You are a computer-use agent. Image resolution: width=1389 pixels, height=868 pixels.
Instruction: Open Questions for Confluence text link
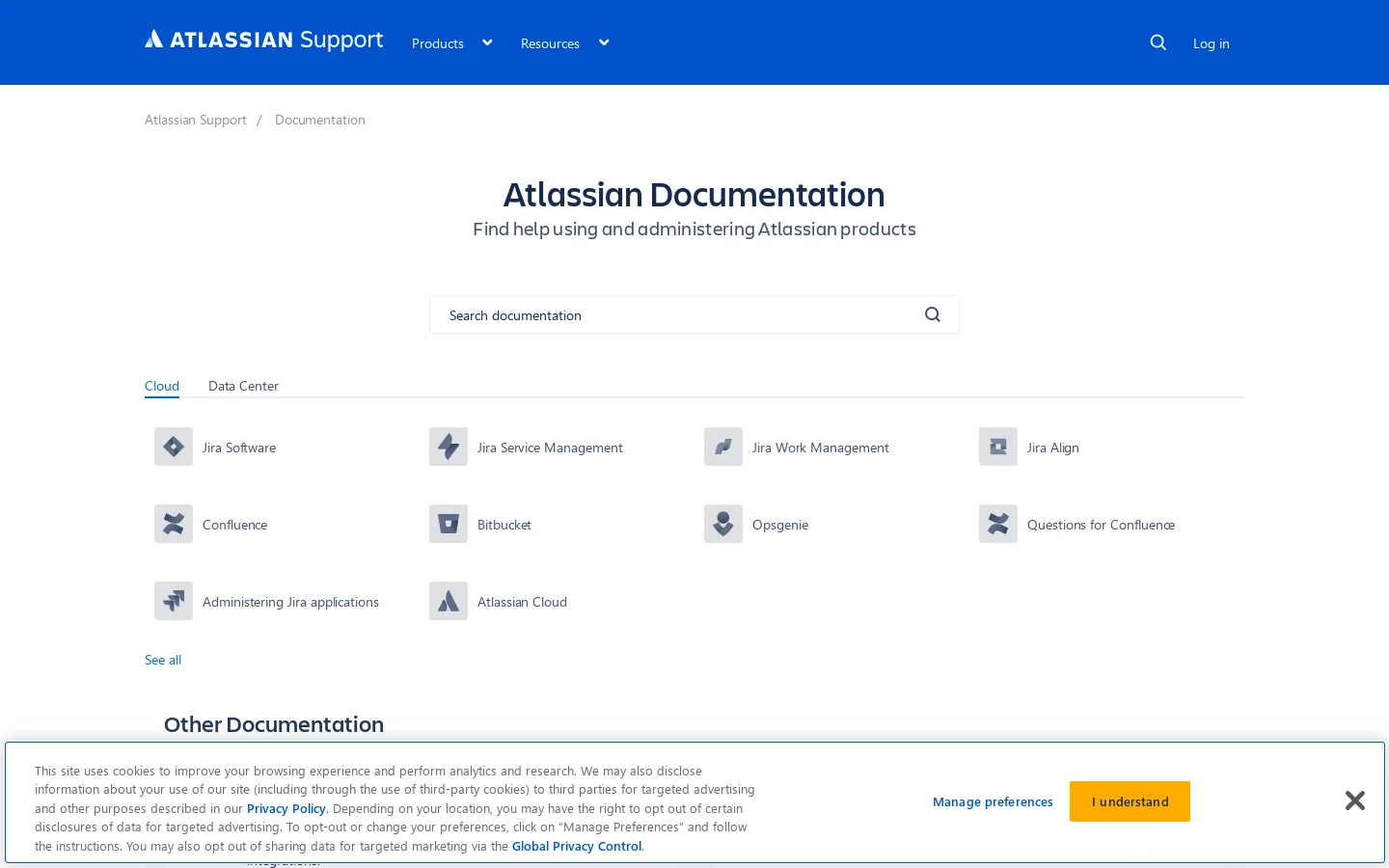tap(1101, 525)
